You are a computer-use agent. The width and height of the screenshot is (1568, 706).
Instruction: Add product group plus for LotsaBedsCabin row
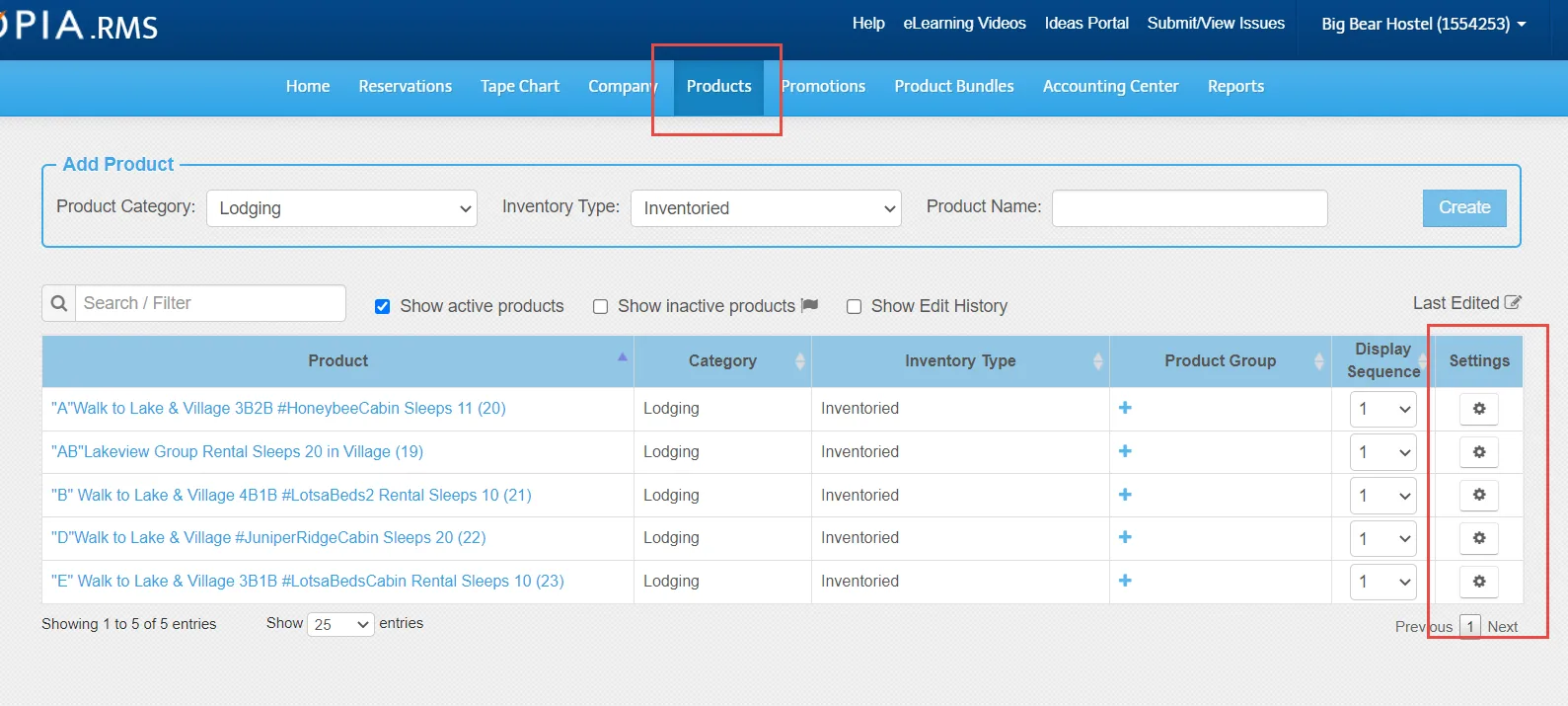pos(1125,581)
